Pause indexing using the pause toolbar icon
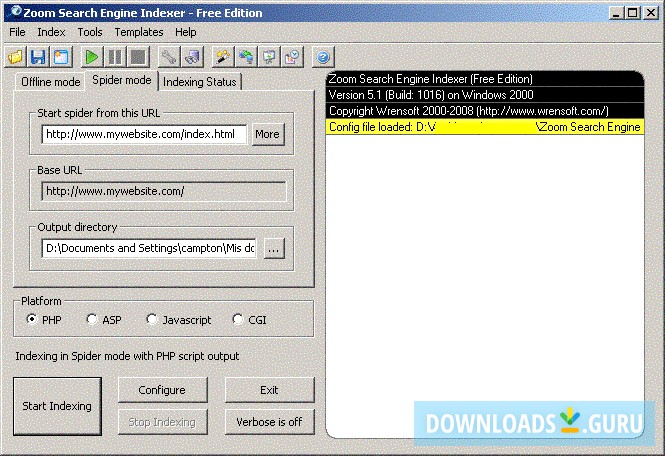 (x=115, y=57)
